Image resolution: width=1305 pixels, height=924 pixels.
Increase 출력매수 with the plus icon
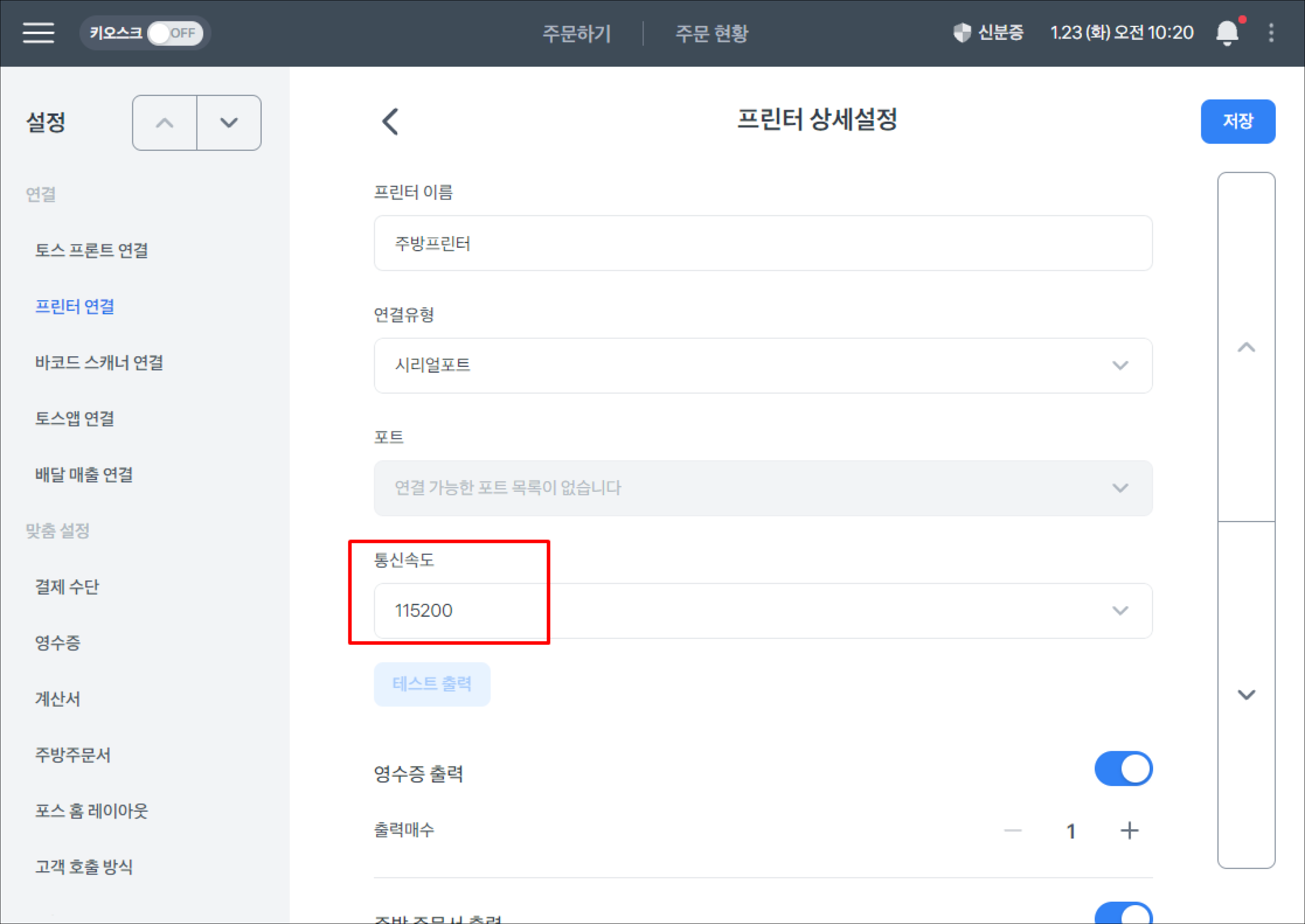1129,831
